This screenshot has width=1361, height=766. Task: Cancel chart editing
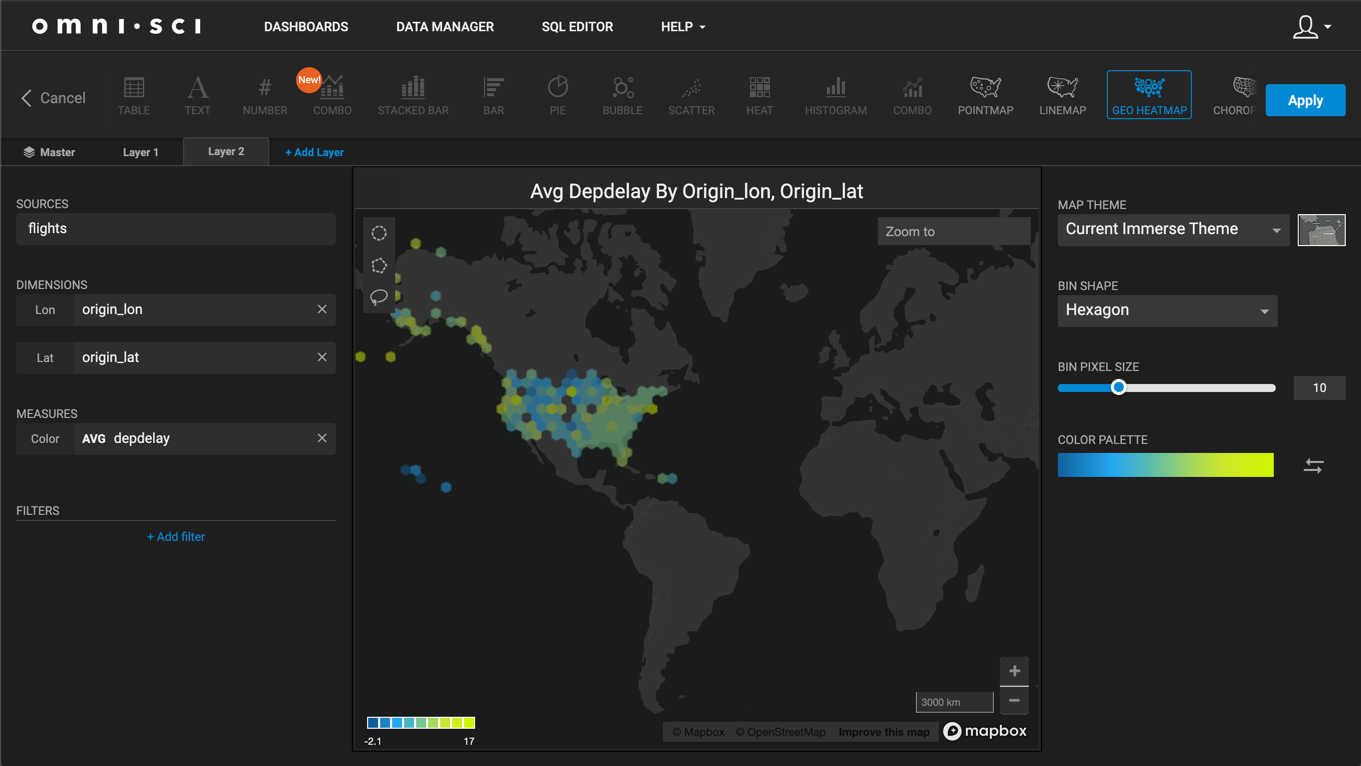click(x=53, y=98)
